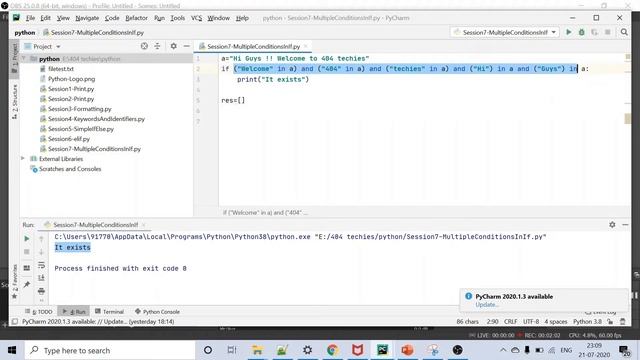Click the Stop icon in the top toolbar

pos(608,32)
